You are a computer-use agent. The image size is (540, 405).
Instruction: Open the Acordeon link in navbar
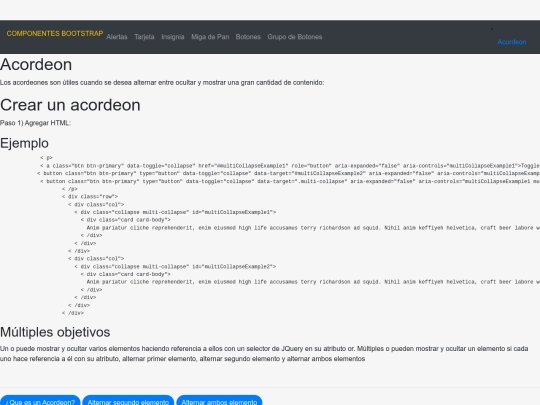pyautogui.click(x=512, y=42)
